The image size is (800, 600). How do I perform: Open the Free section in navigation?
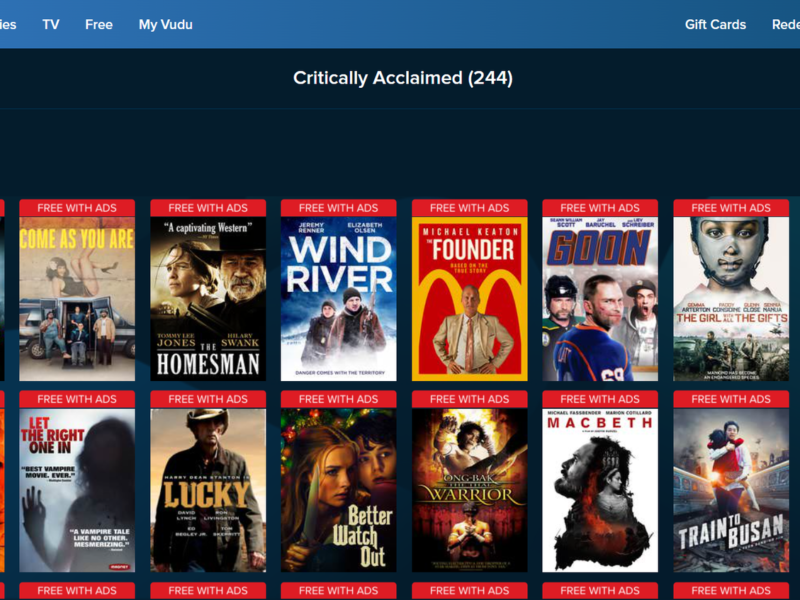click(99, 24)
